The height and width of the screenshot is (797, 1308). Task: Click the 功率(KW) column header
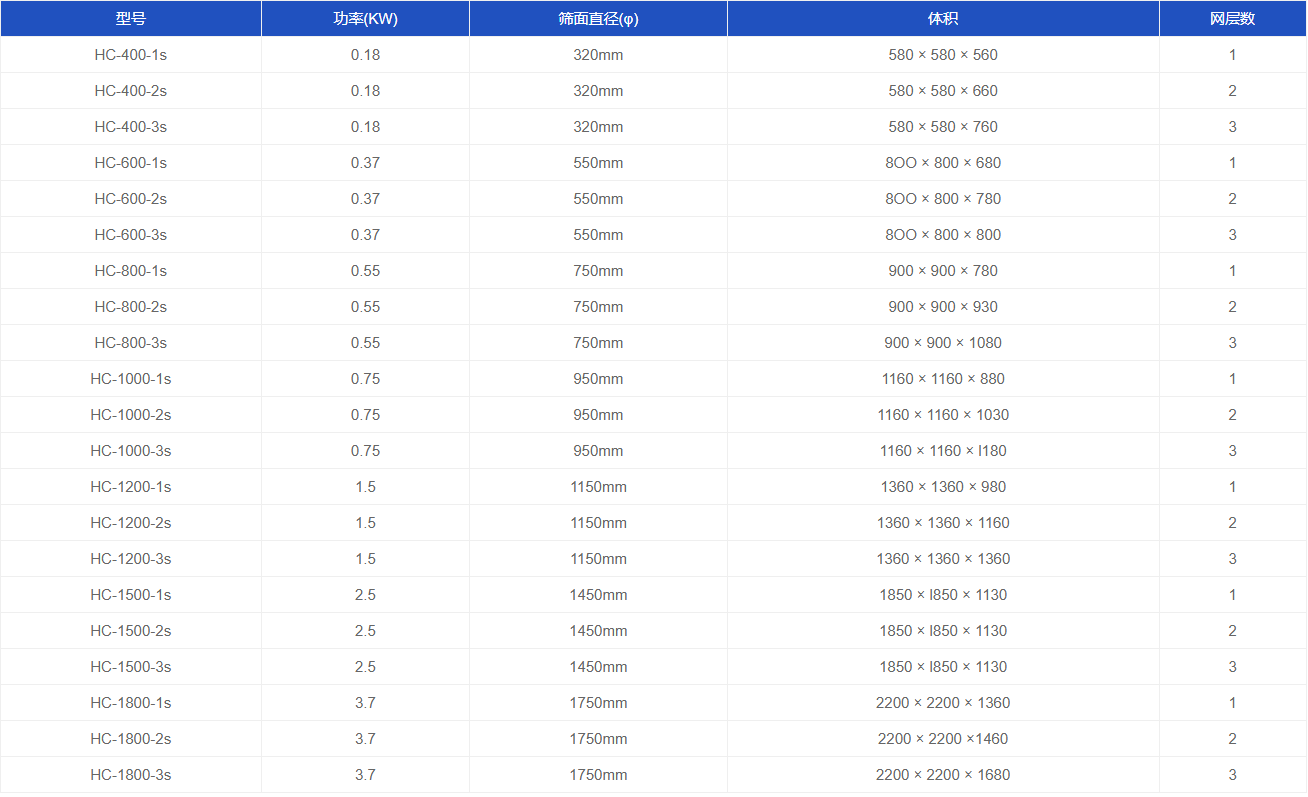click(366, 19)
